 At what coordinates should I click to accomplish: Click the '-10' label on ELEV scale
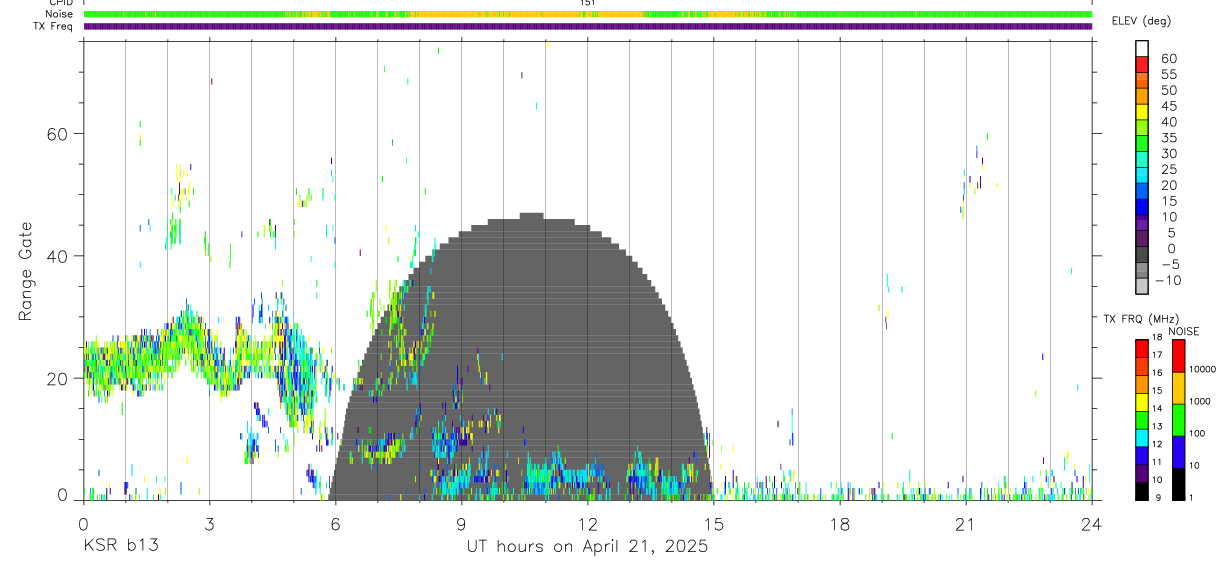tap(1167, 280)
